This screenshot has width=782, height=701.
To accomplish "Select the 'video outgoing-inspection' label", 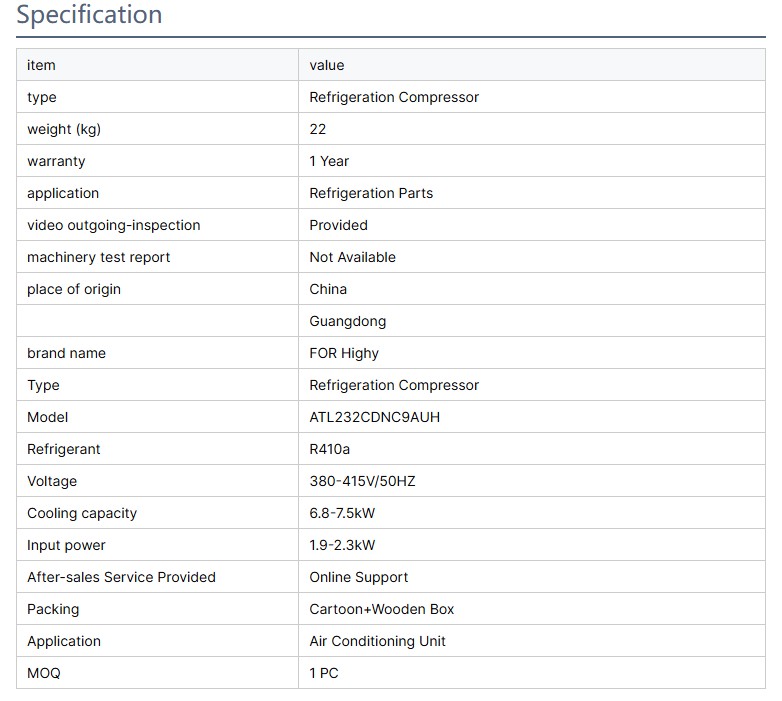I will (x=114, y=225).
